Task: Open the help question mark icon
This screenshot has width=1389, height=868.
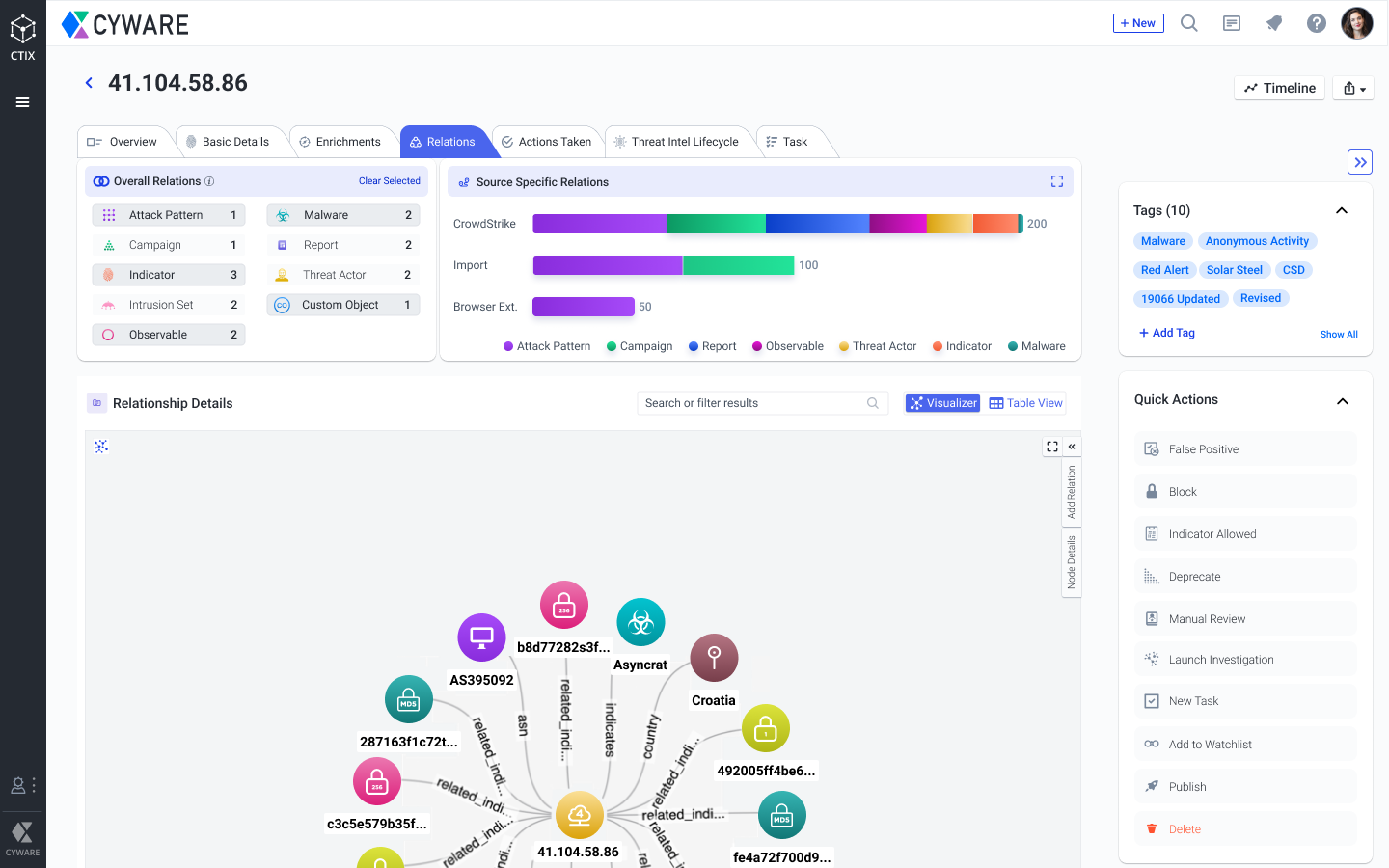Action: (1316, 23)
